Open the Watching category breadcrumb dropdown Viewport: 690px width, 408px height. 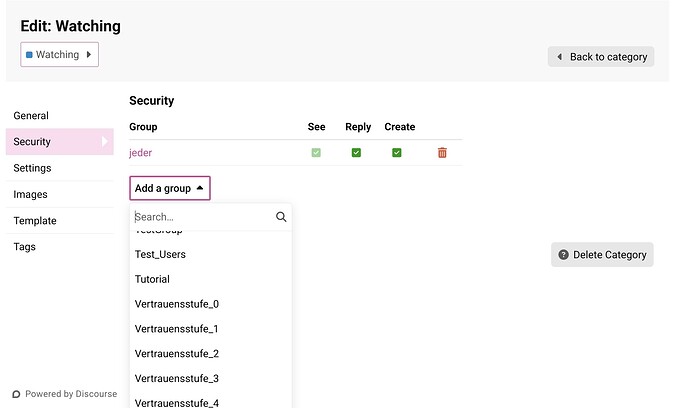59,55
